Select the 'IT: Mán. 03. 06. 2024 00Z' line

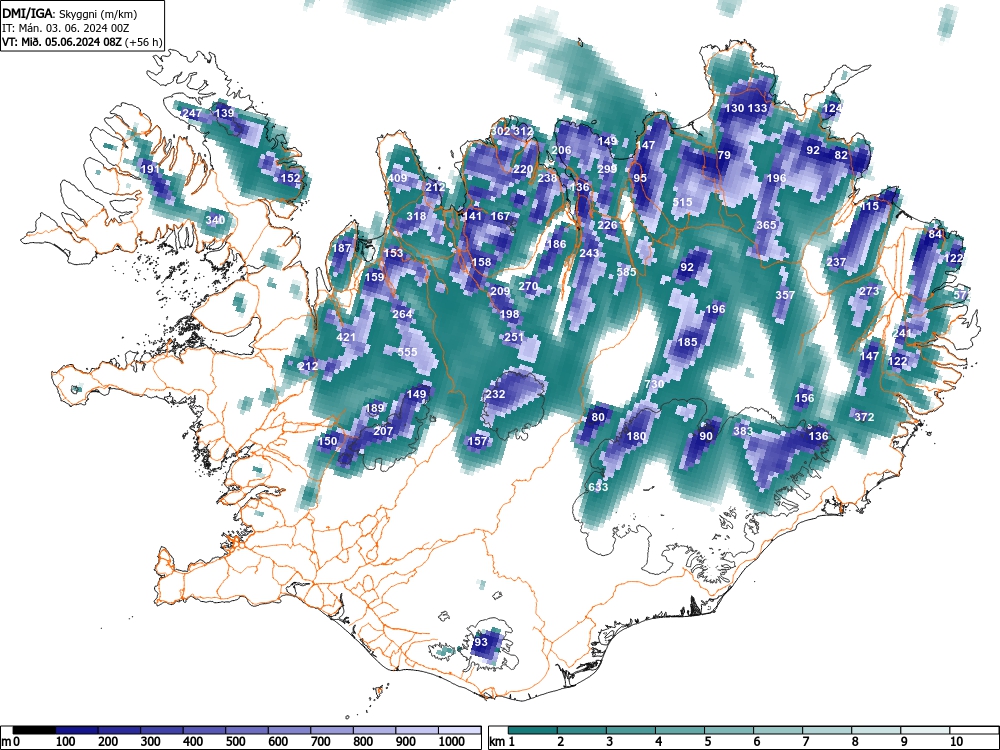click(66, 28)
